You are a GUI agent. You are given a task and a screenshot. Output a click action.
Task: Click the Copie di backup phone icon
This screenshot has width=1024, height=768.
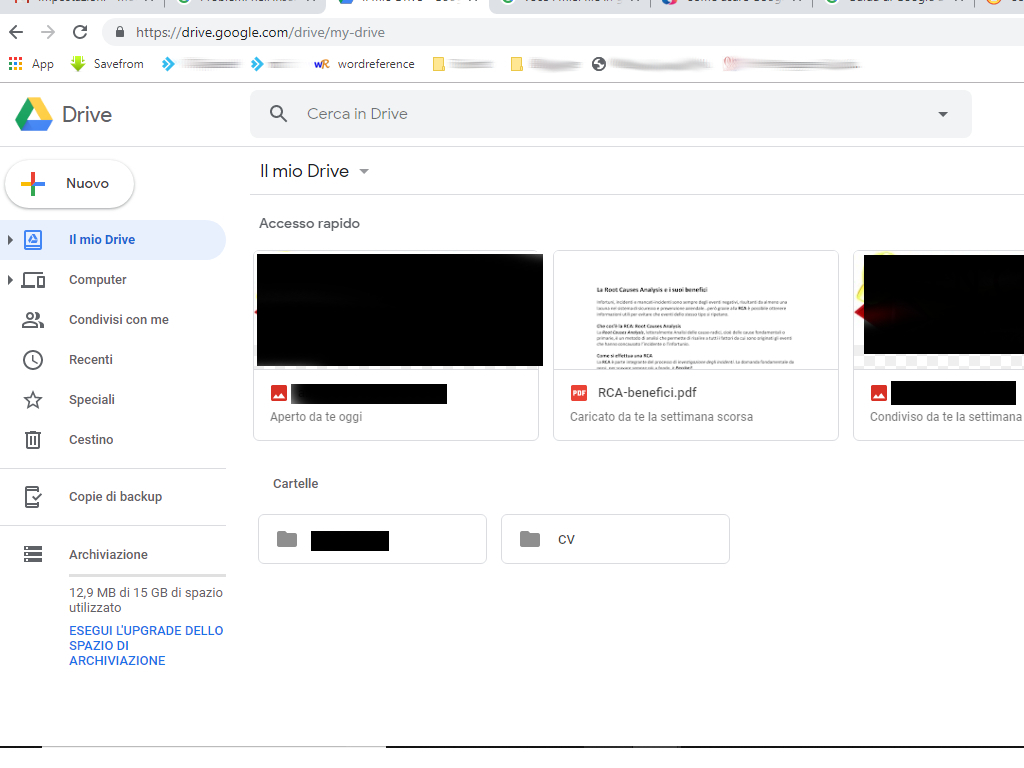point(33,497)
